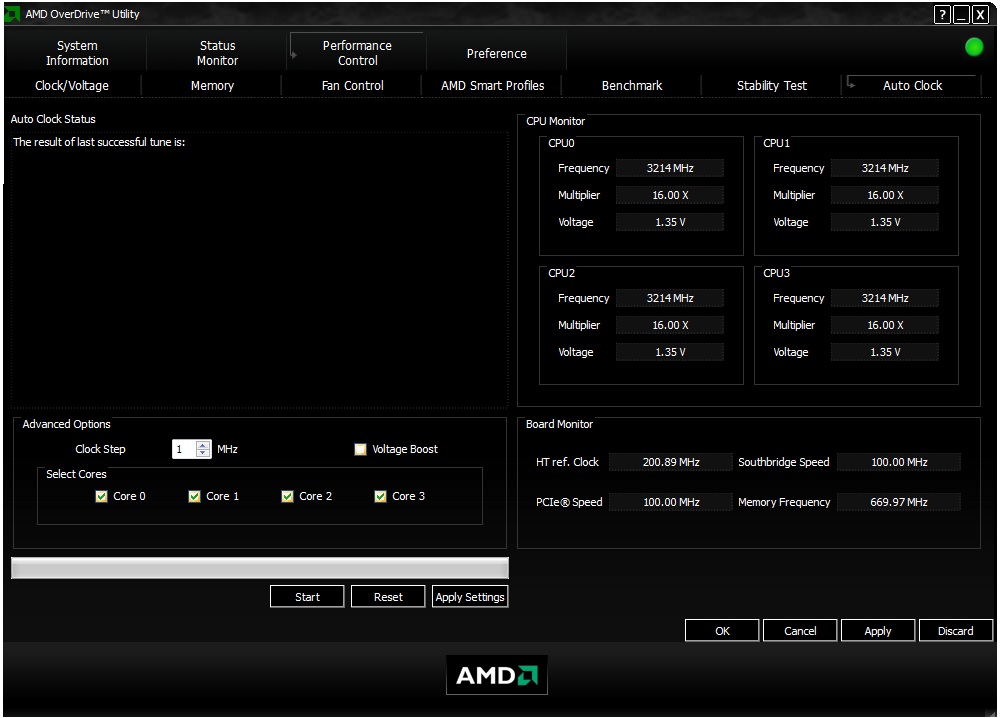This screenshot has width=1000, height=718.
Task: Open the Memory sub-tab
Action: click(x=212, y=85)
